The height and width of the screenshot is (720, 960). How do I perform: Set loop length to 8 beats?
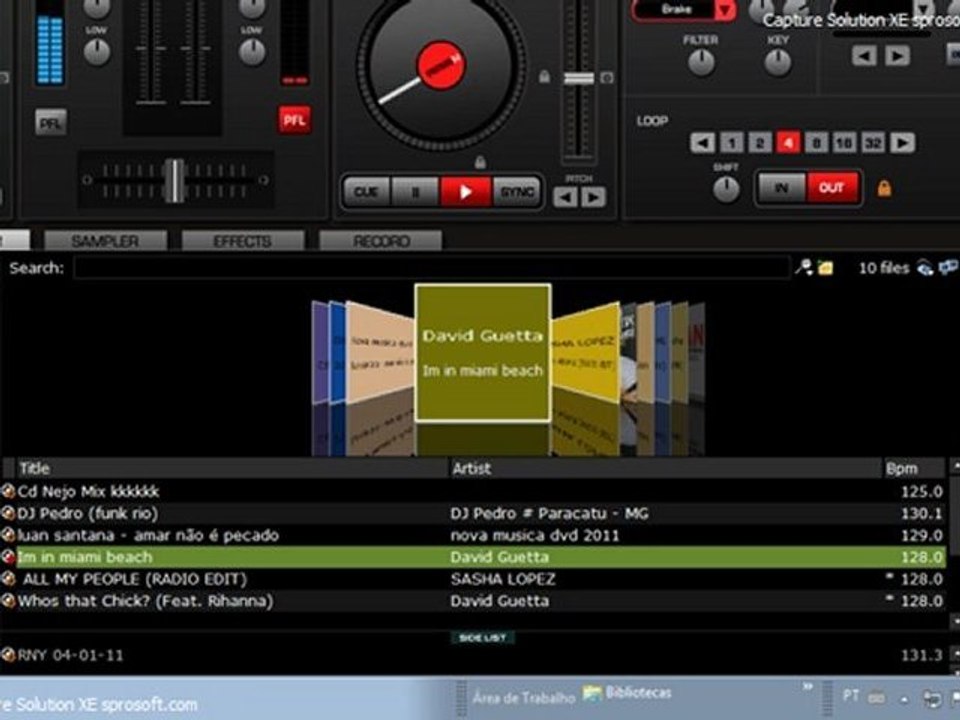pyautogui.click(x=816, y=143)
